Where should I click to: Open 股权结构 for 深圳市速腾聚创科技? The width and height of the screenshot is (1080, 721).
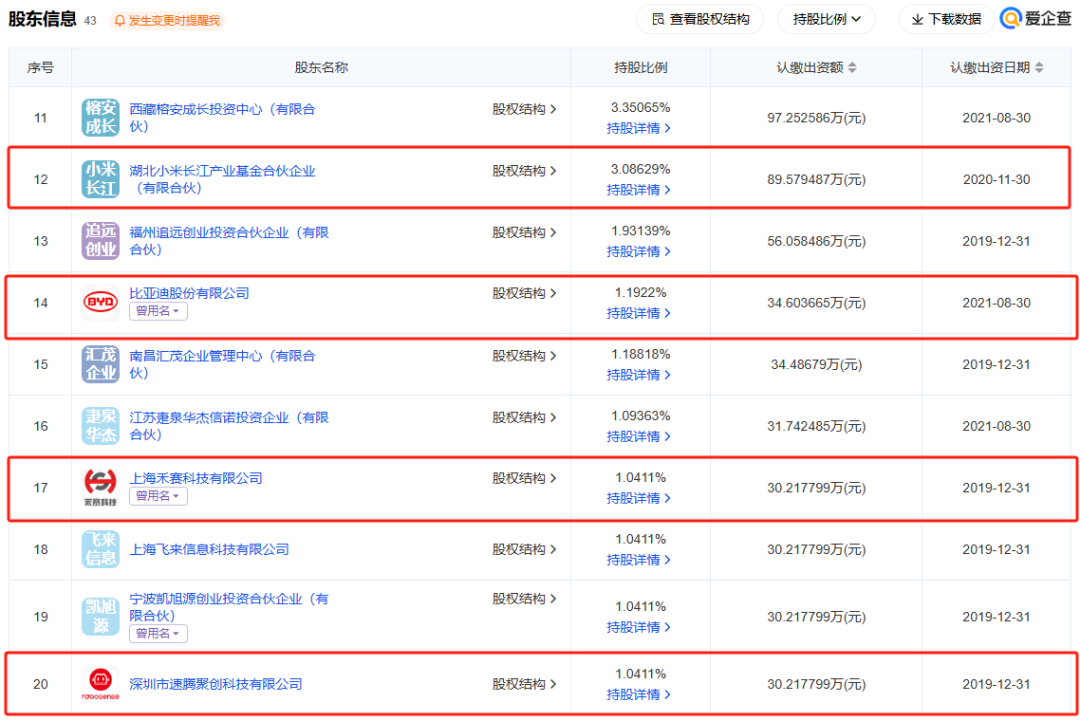click(524, 685)
